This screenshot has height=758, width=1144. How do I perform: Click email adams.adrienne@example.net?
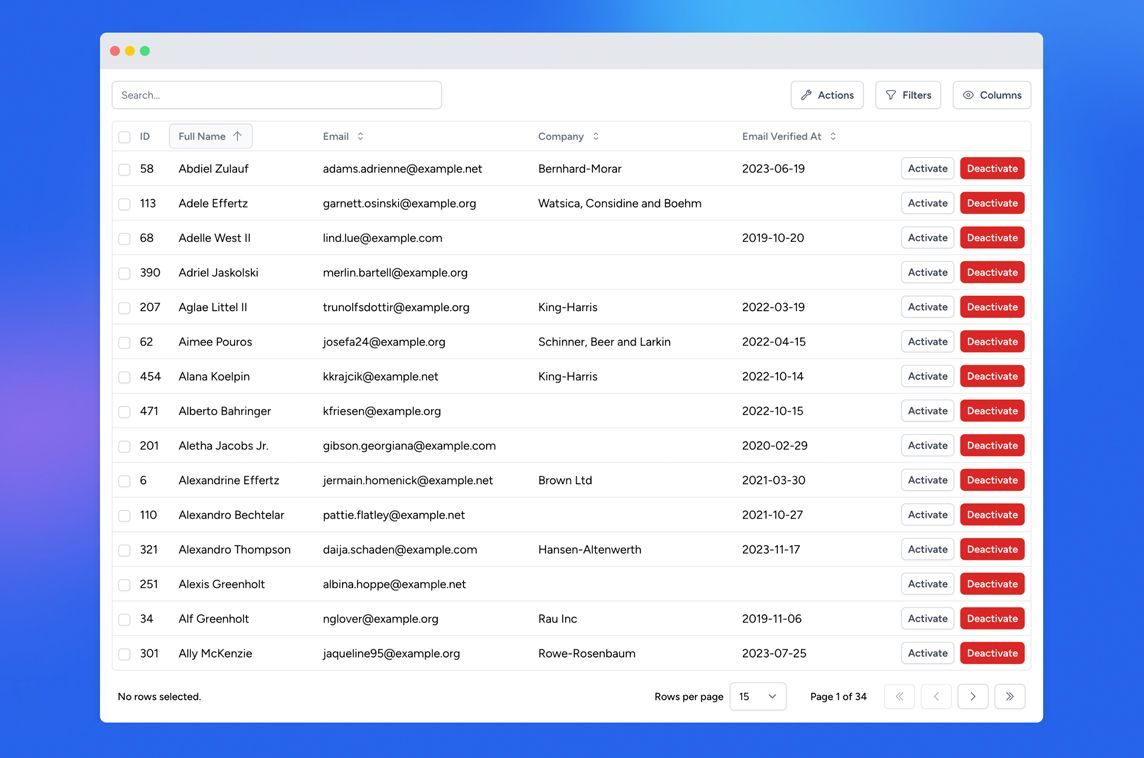coord(402,169)
